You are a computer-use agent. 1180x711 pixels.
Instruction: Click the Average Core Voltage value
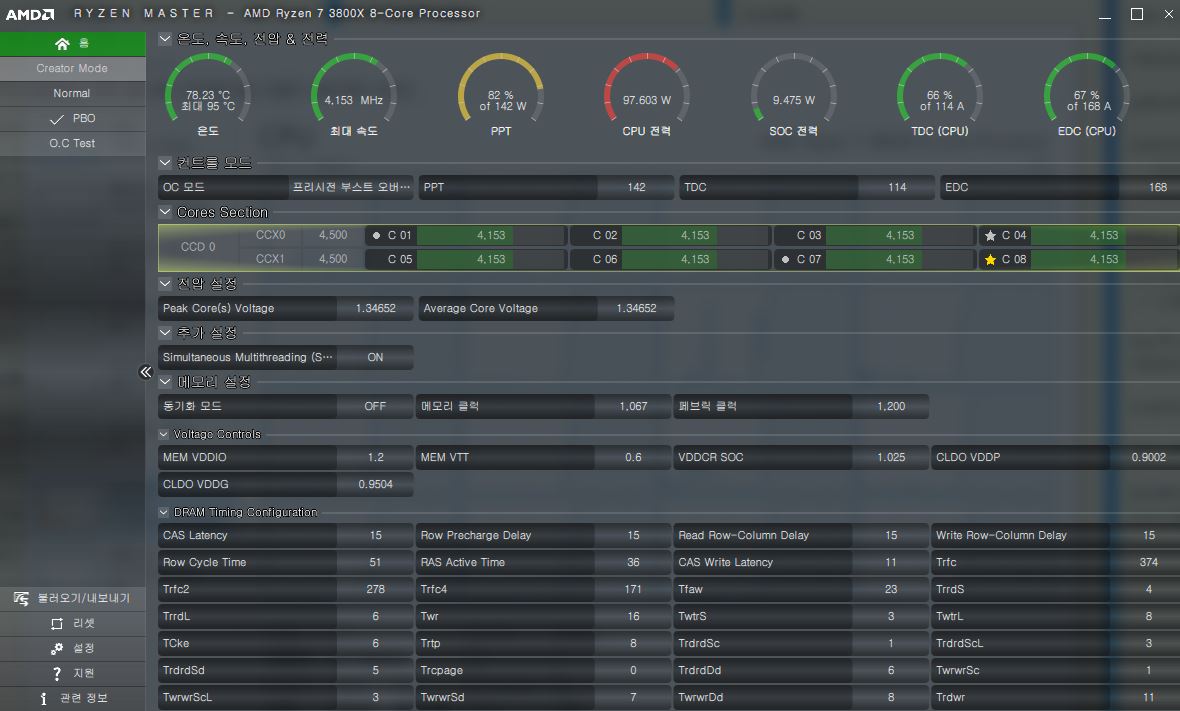tap(636, 308)
